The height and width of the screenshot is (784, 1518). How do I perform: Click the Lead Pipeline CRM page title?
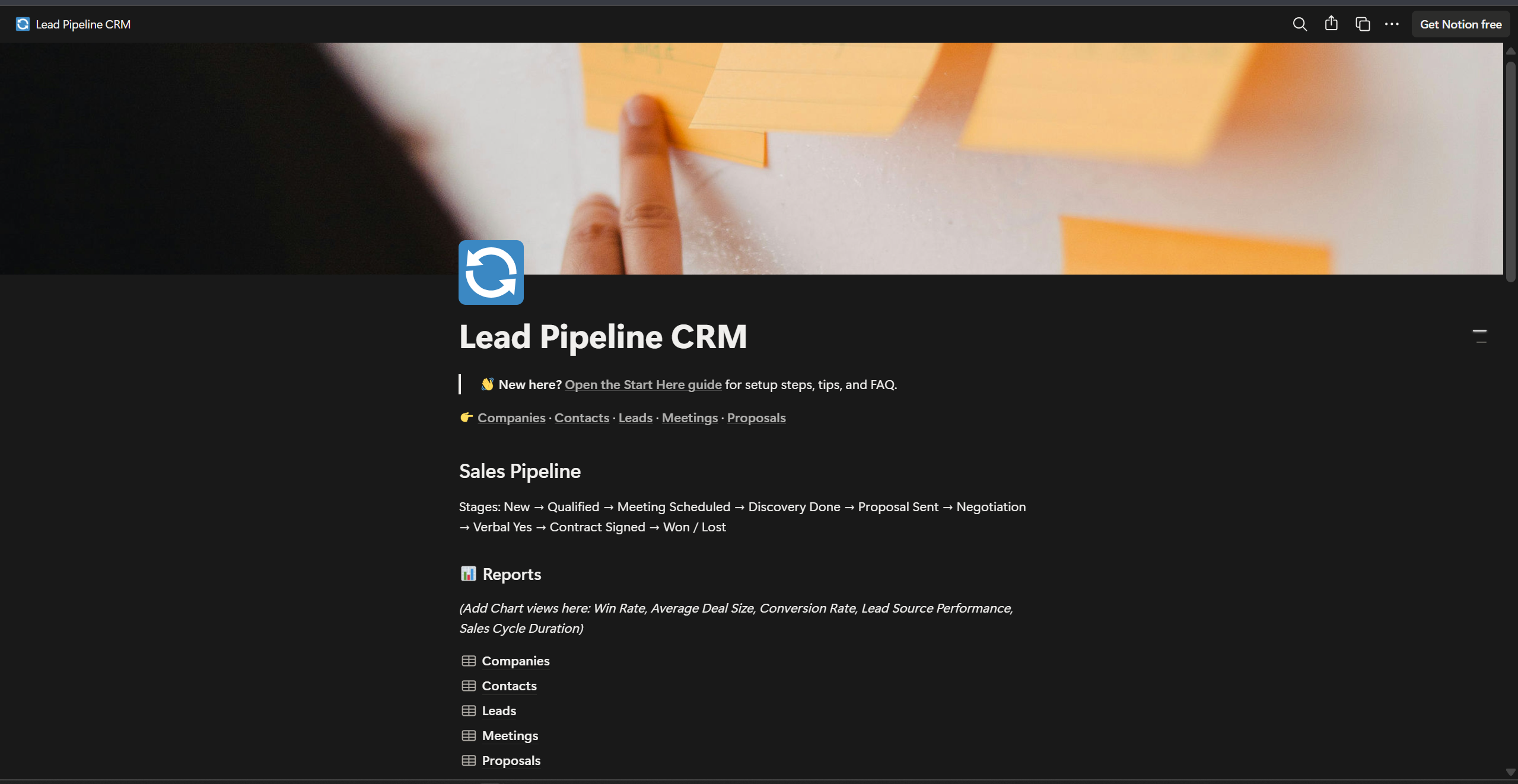pyautogui.click(x=603, y=337)
